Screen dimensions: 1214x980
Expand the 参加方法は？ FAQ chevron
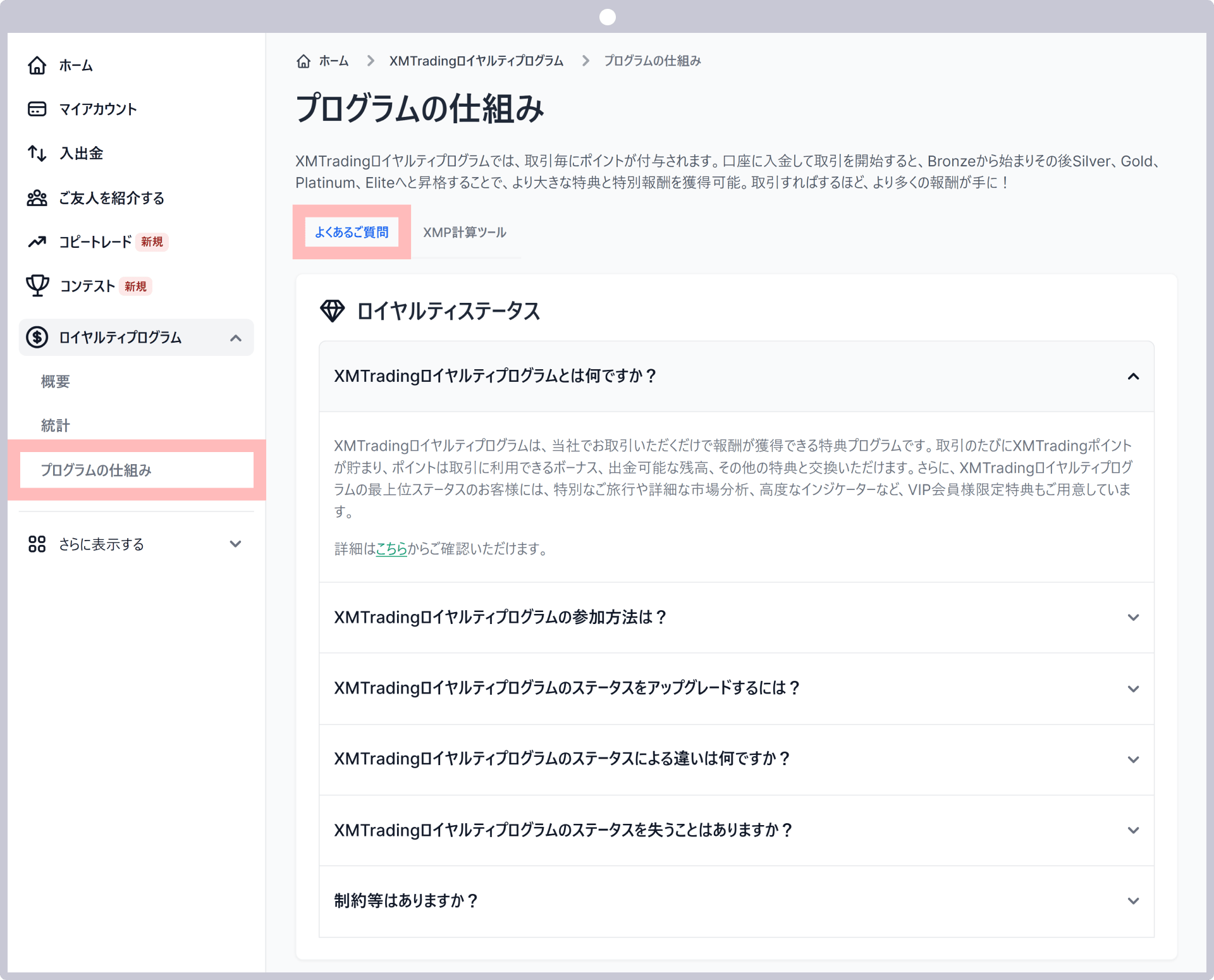[1134, 618]
